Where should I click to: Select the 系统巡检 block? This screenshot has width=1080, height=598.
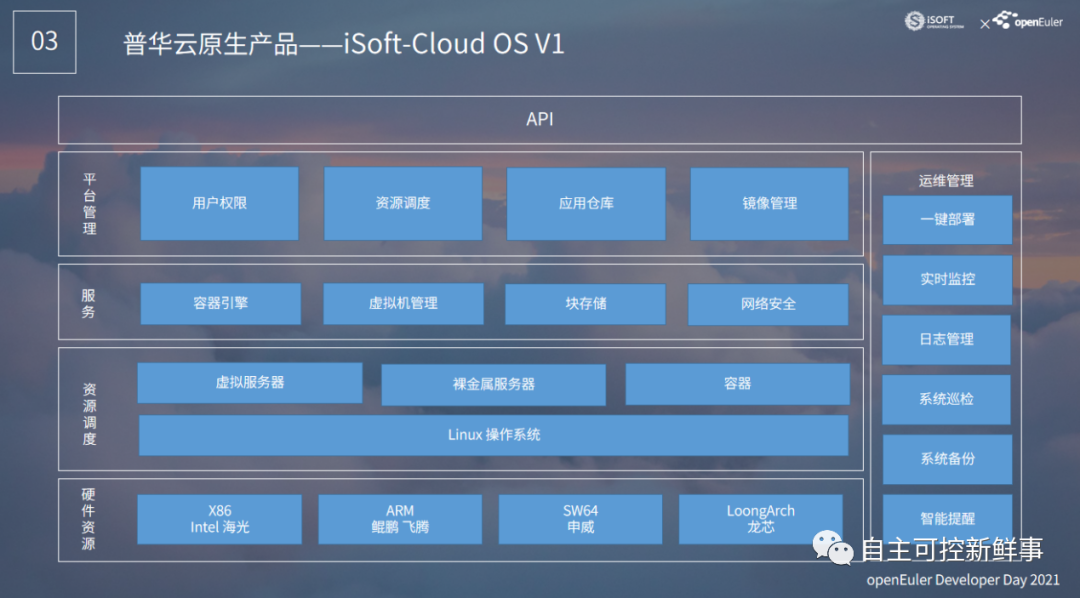pyautogui.click(x=946, y=400)
